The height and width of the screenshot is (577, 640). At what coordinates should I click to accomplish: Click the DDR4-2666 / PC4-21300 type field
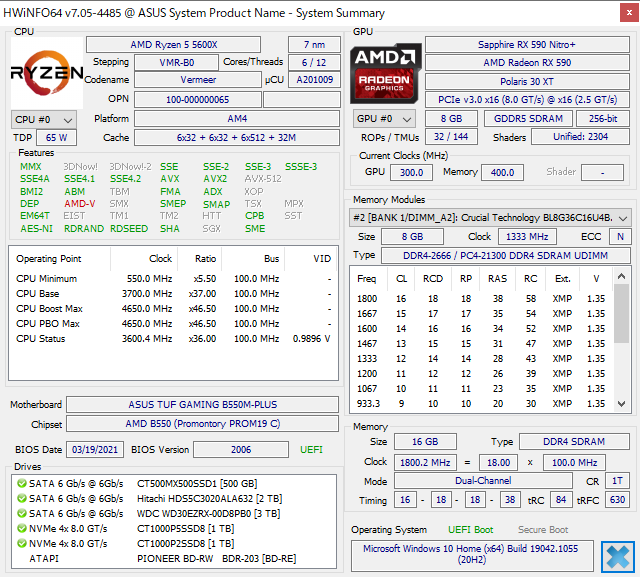click(506, 255)
